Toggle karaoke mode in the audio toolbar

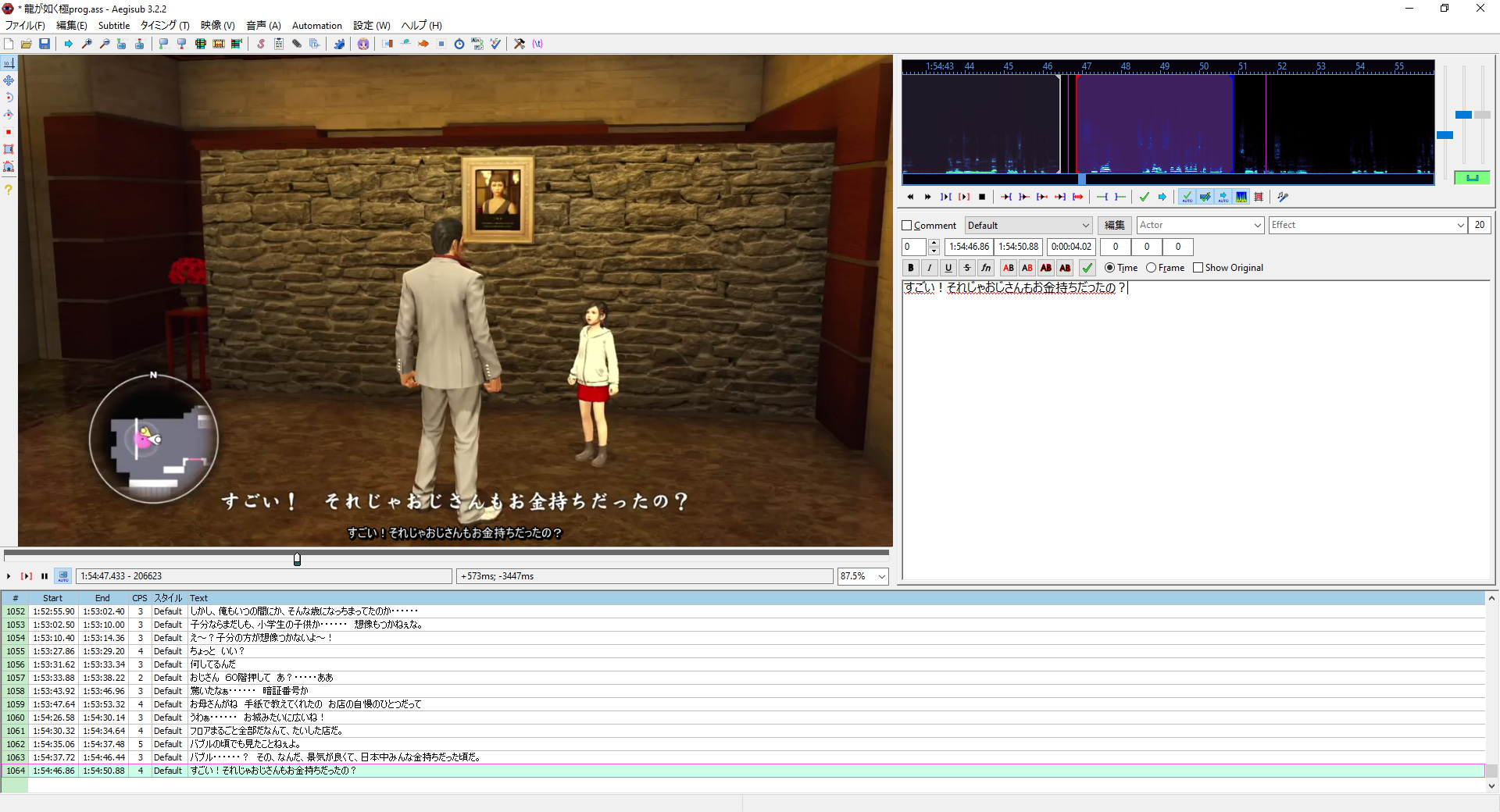pos(1283,197)
